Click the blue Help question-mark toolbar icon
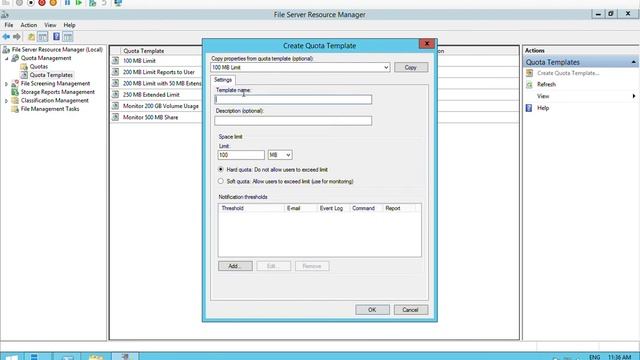 [x=56, y=37]
